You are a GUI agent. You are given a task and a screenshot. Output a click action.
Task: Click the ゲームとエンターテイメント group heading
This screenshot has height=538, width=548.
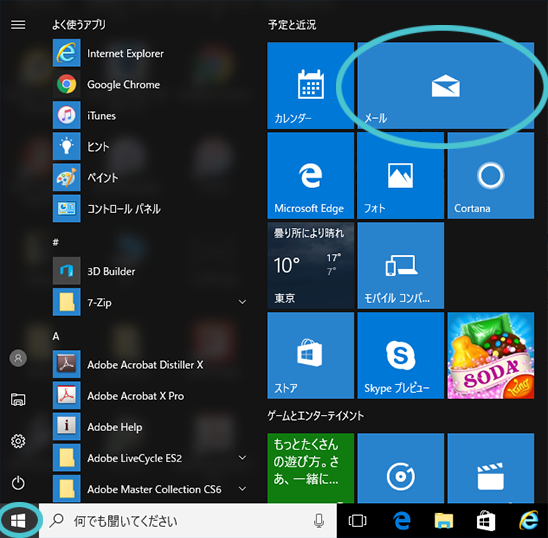click(316, 416)
